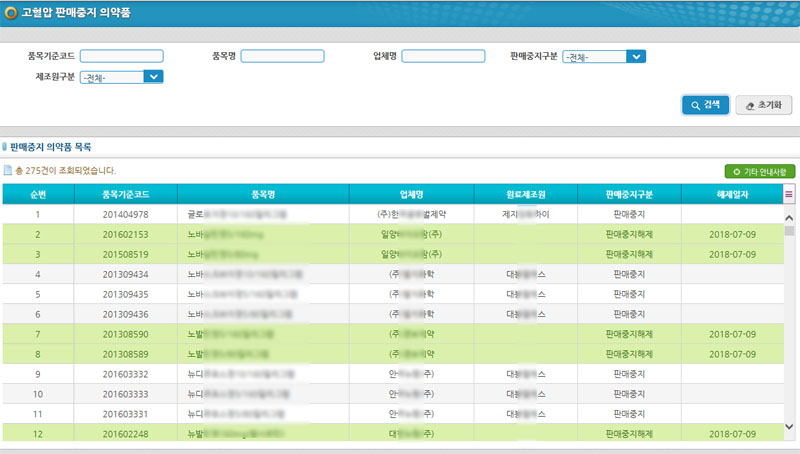Expand the 제조원구분 dropdown
Screen dimensions: 800x454
click(153, 76)
